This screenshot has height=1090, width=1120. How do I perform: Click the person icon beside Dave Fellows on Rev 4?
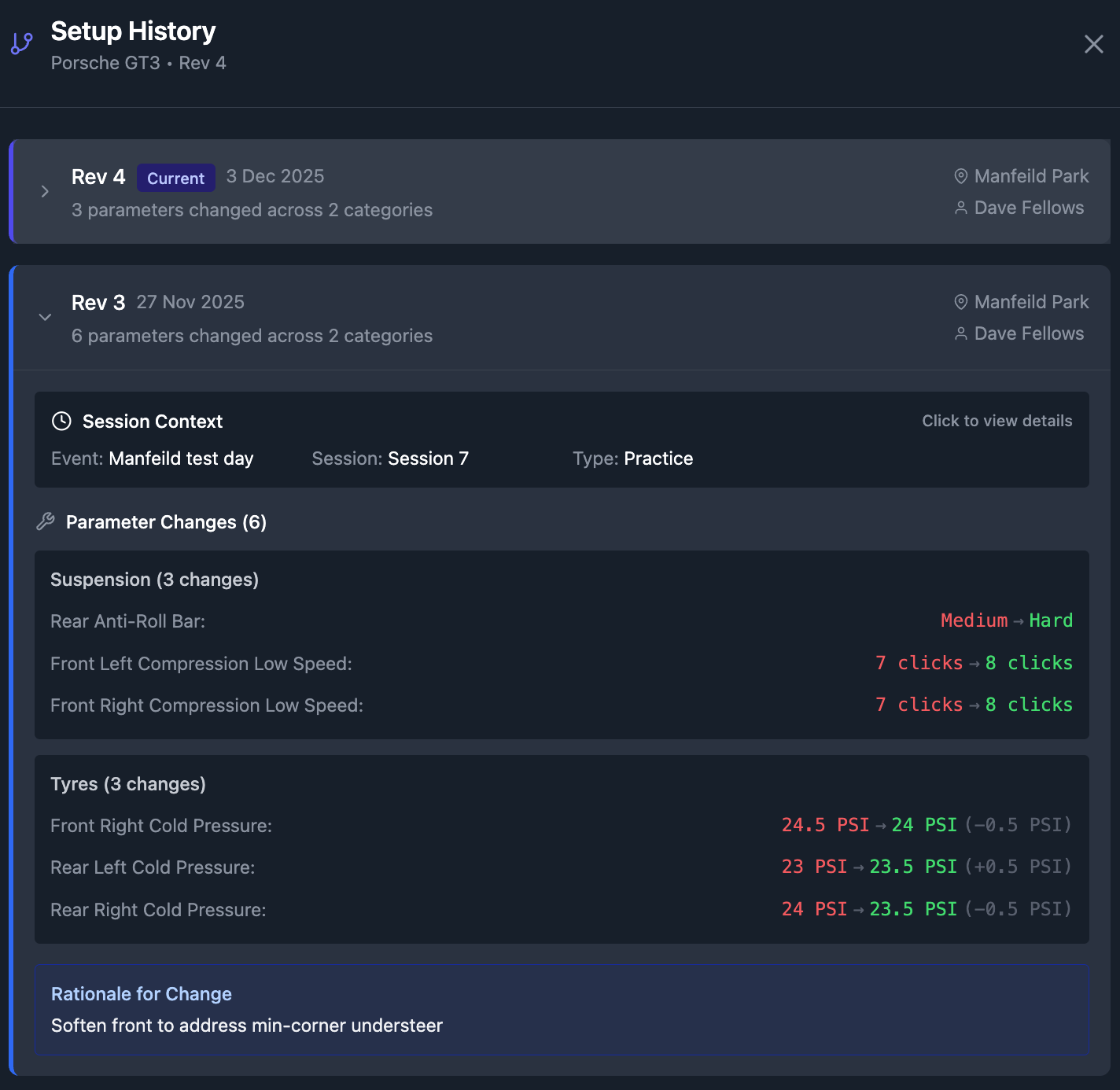point(960,208)
